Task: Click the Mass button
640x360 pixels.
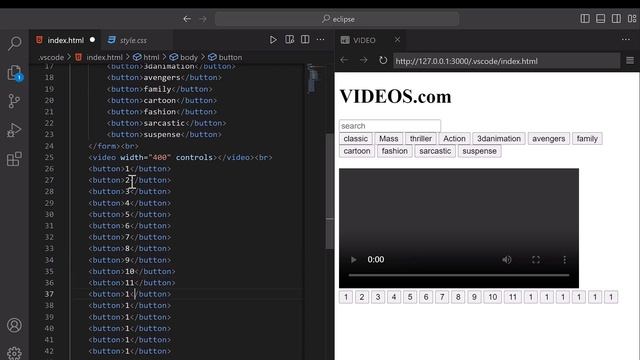Action: [x=389, y=139]
